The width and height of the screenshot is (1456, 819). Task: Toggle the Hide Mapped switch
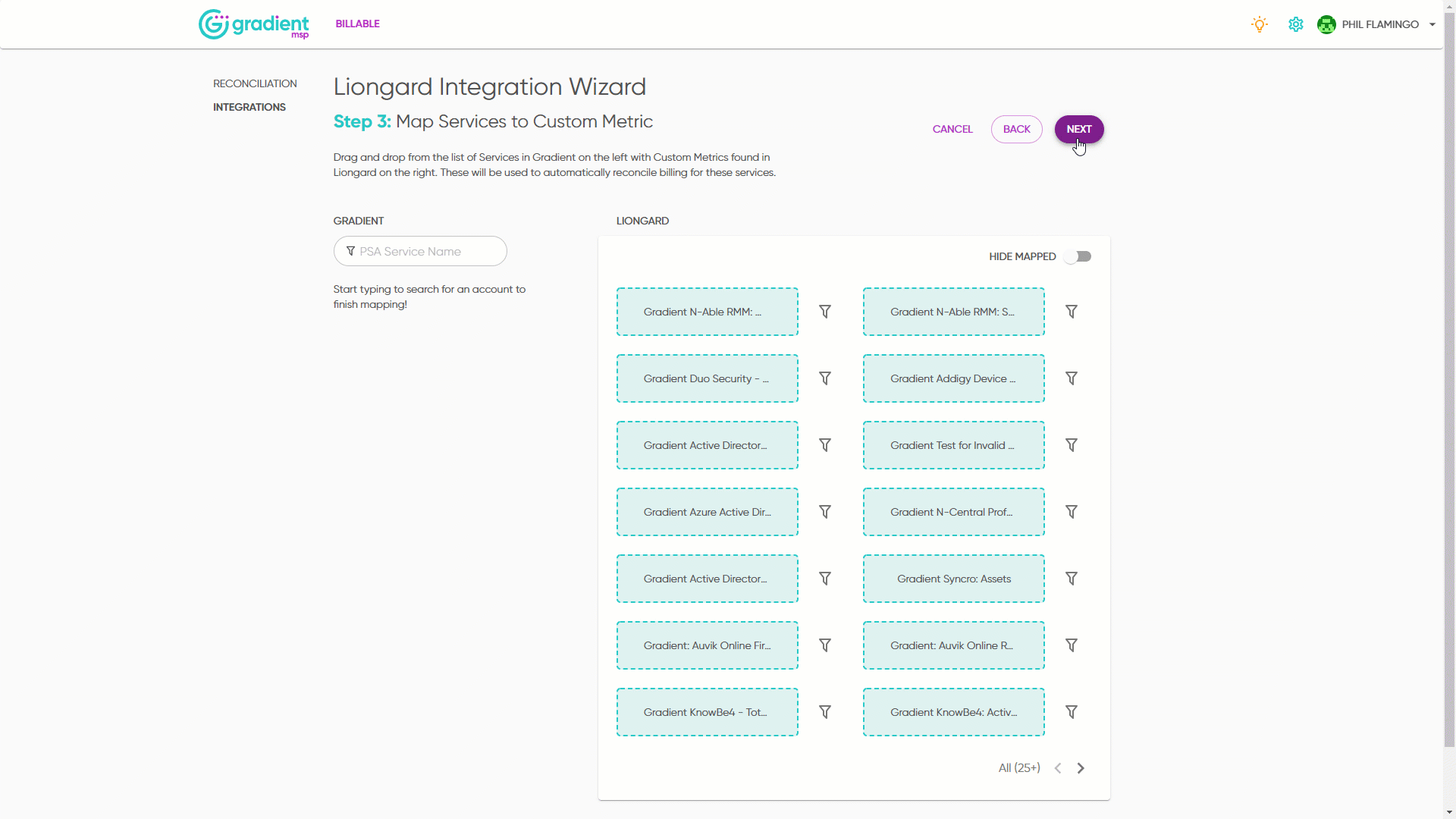(x=1078, y=256)
